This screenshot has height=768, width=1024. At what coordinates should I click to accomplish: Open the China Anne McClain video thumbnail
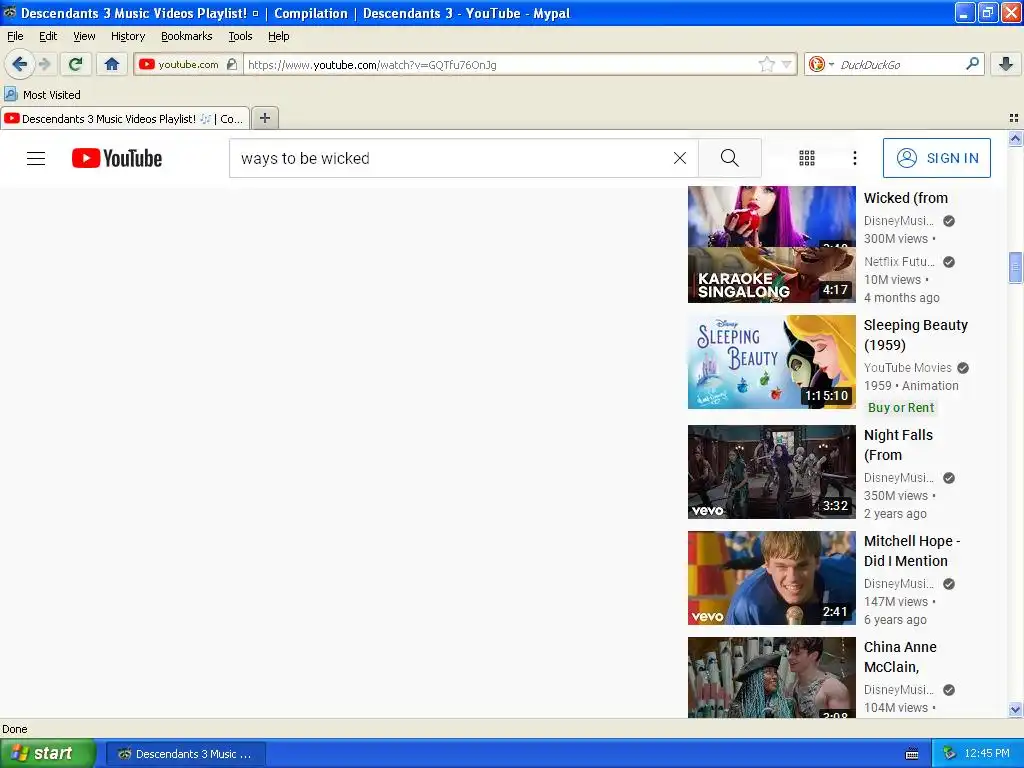[771, 678]
